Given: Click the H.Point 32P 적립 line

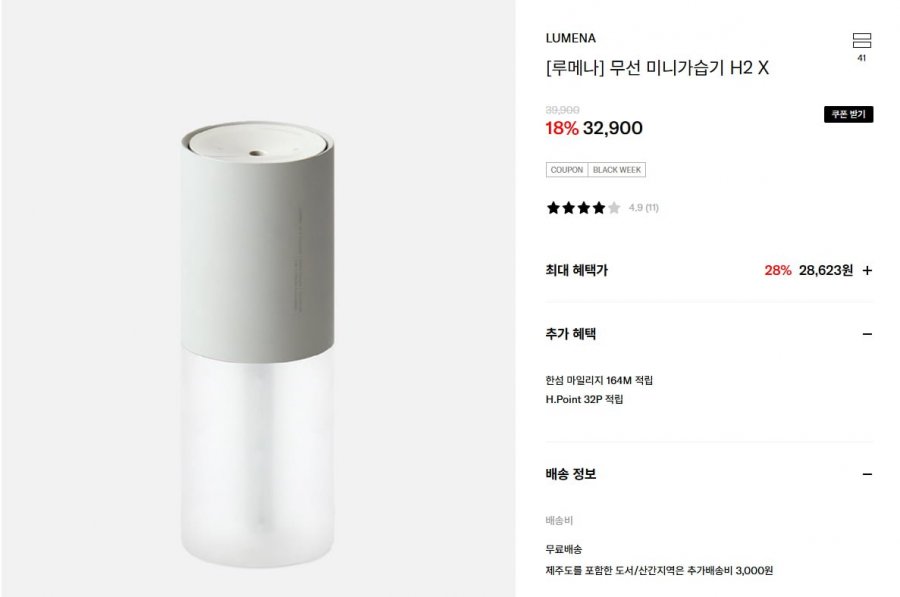Looking at the screenshot, I should point(584,400).
